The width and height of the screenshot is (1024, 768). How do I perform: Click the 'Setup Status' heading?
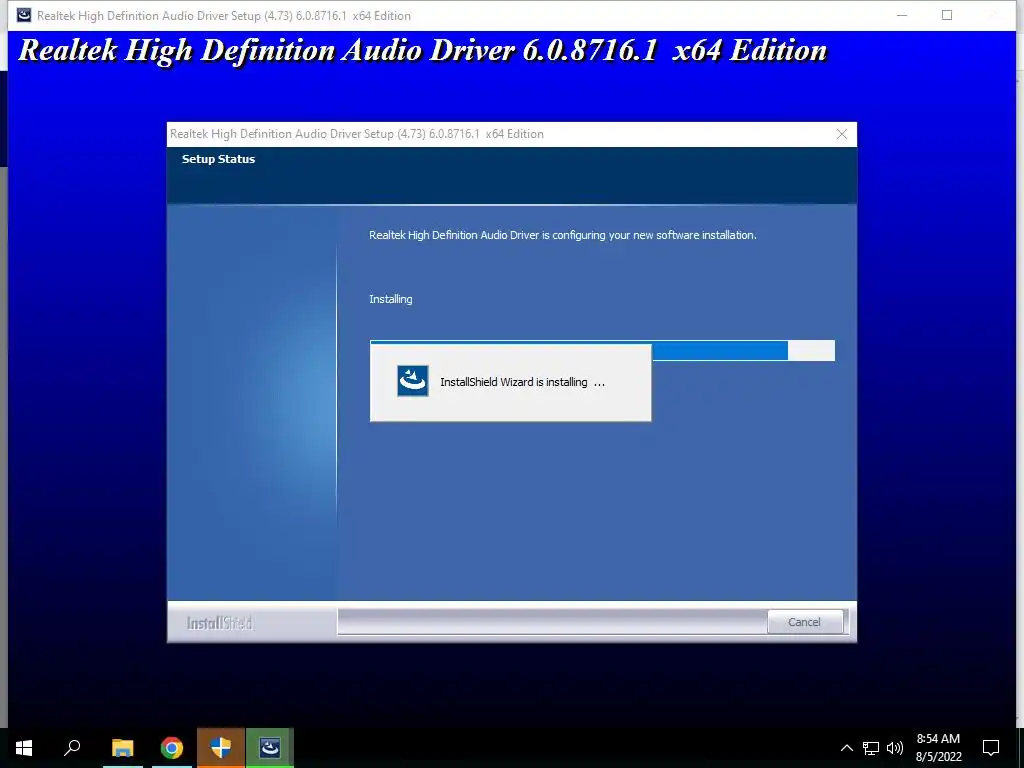[x=218, y=159]
